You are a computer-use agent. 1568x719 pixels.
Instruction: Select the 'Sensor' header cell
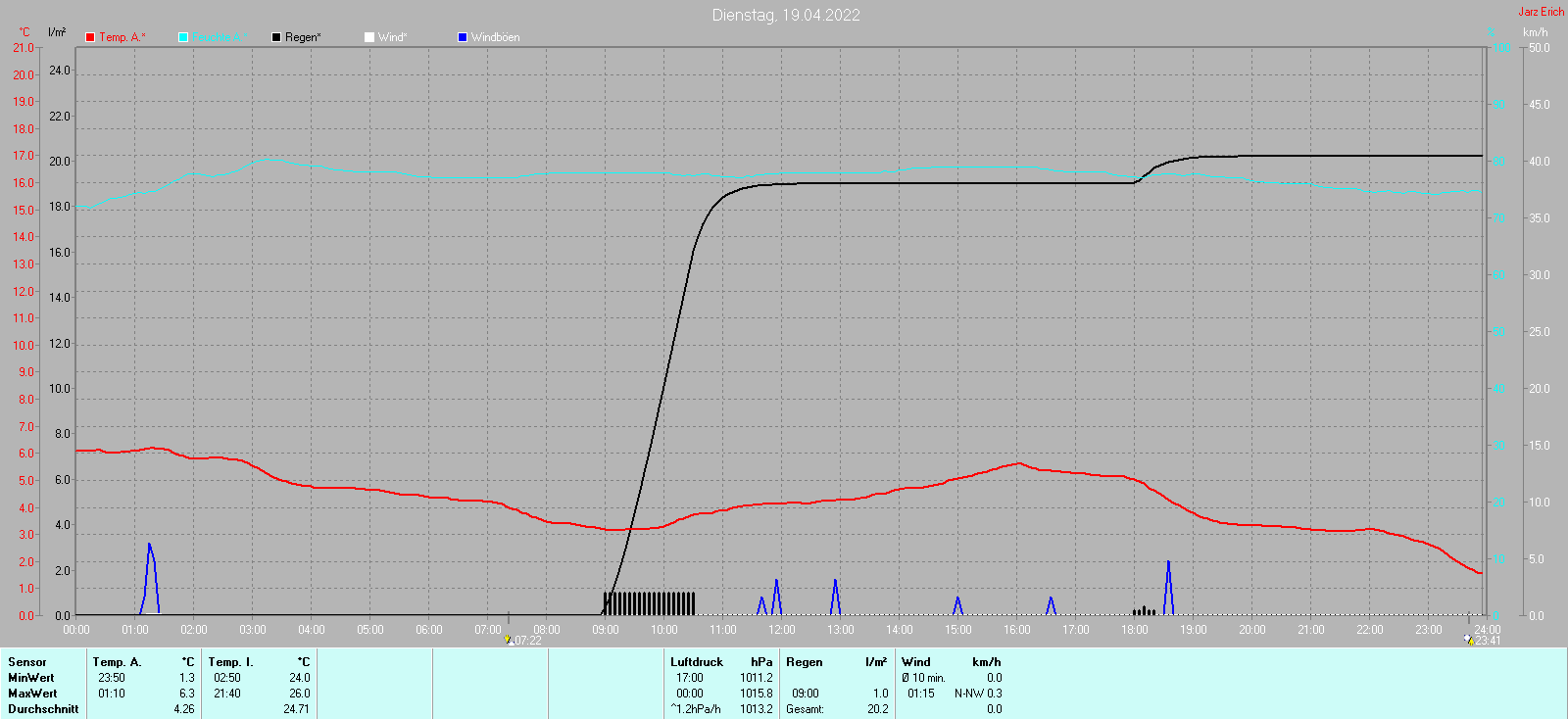coord(27,662)
